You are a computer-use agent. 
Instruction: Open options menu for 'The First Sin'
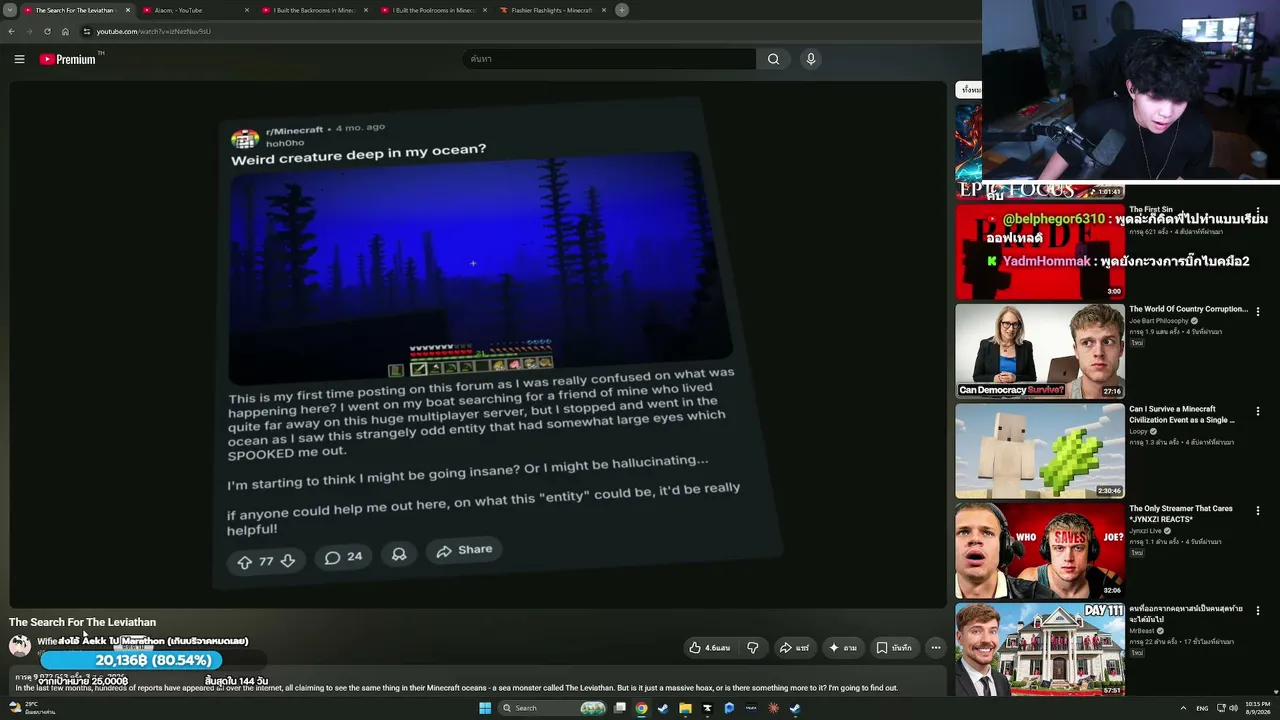[1258, 212]
